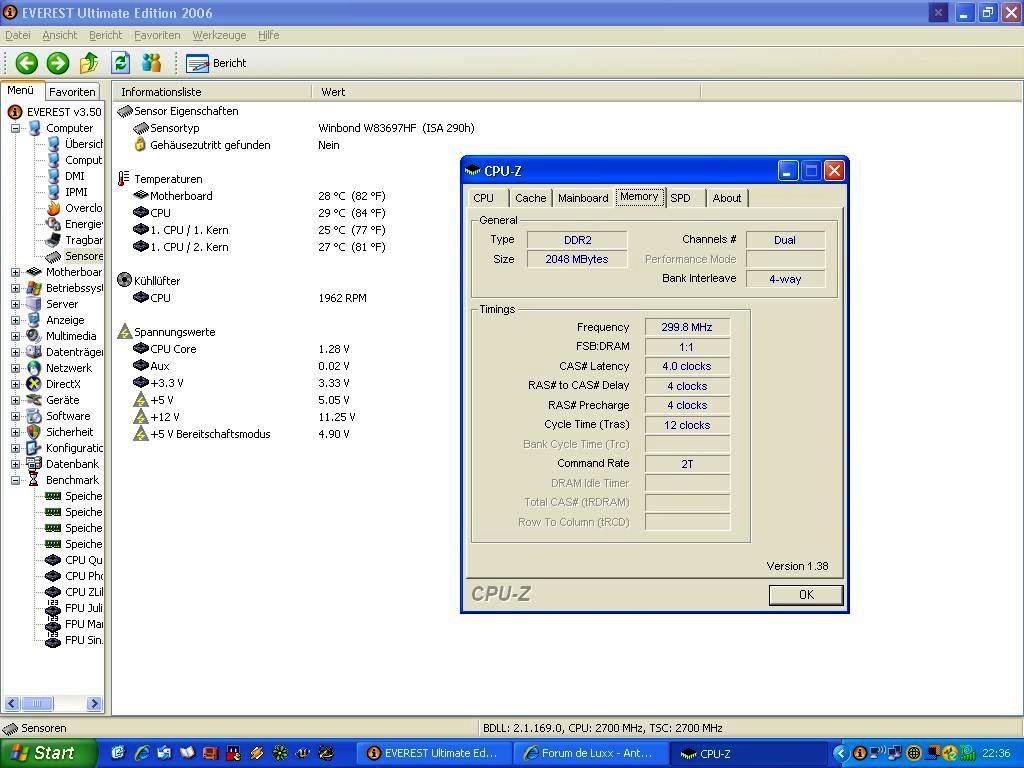The height and width of the screenshot is (768, 1024).
Task: Expand the Server tree node
Action: pyautogui.click(x=15, y=304)
